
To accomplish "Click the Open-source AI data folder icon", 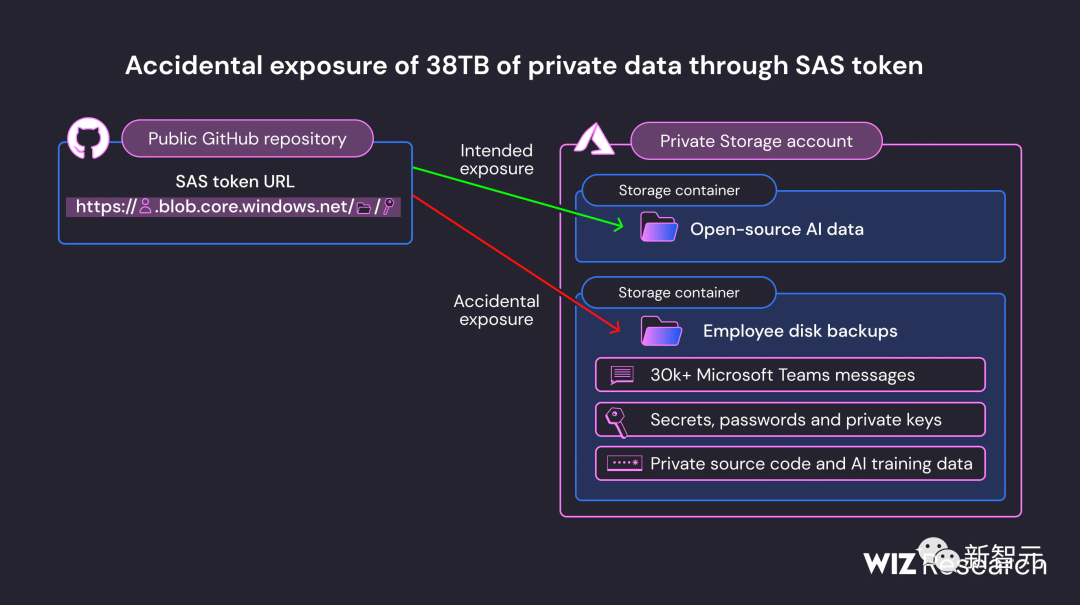I will coord(659,228).
